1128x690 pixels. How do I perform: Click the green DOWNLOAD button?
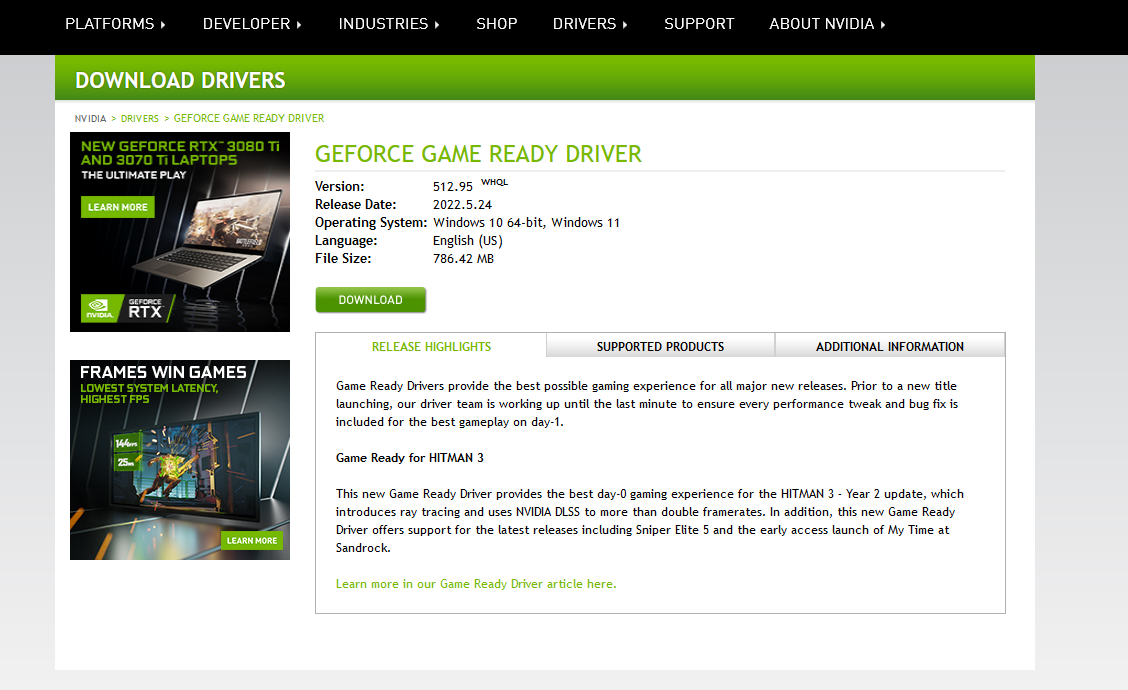click(370, 299)
